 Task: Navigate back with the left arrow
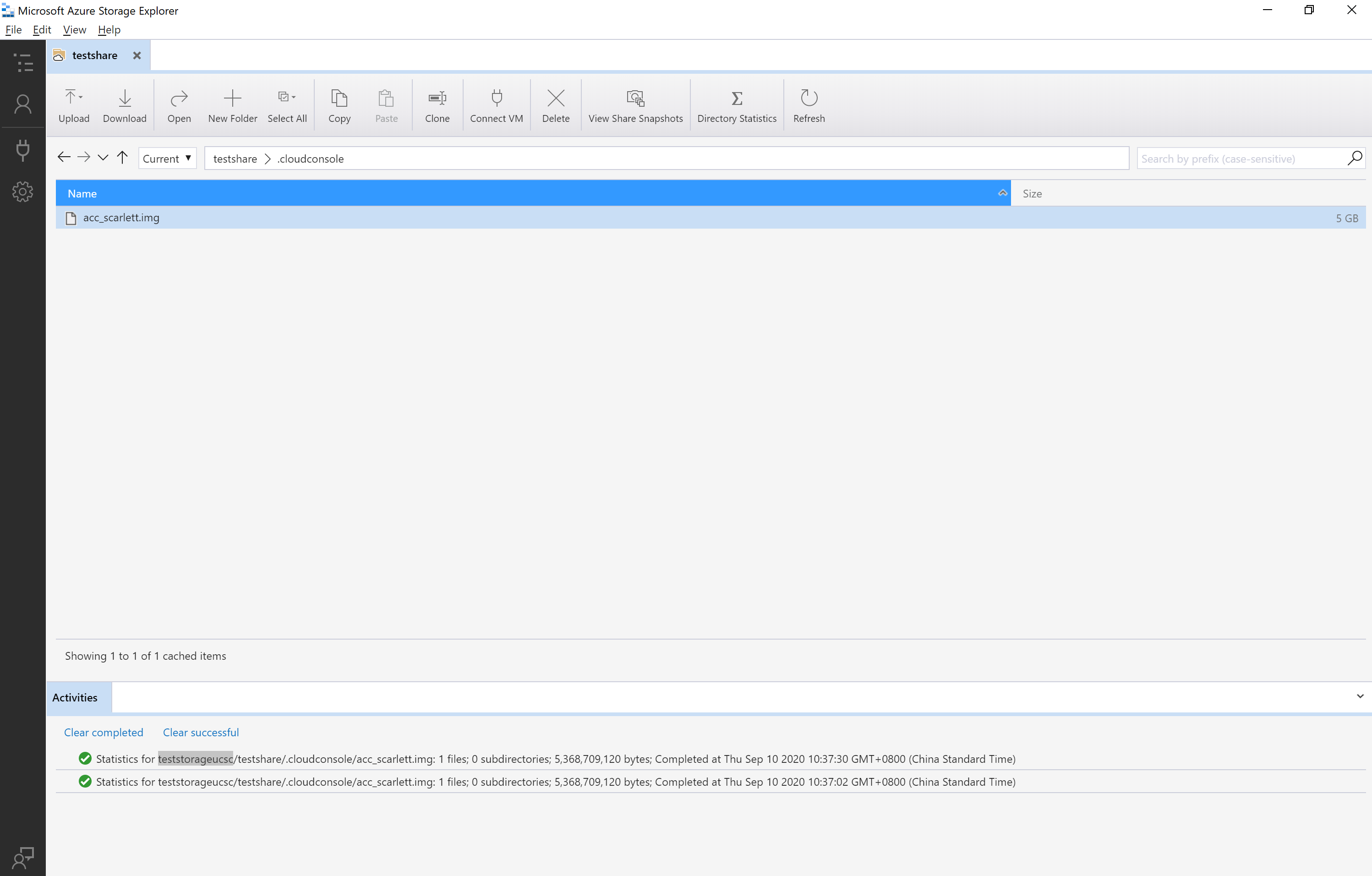tap(64, 157)
